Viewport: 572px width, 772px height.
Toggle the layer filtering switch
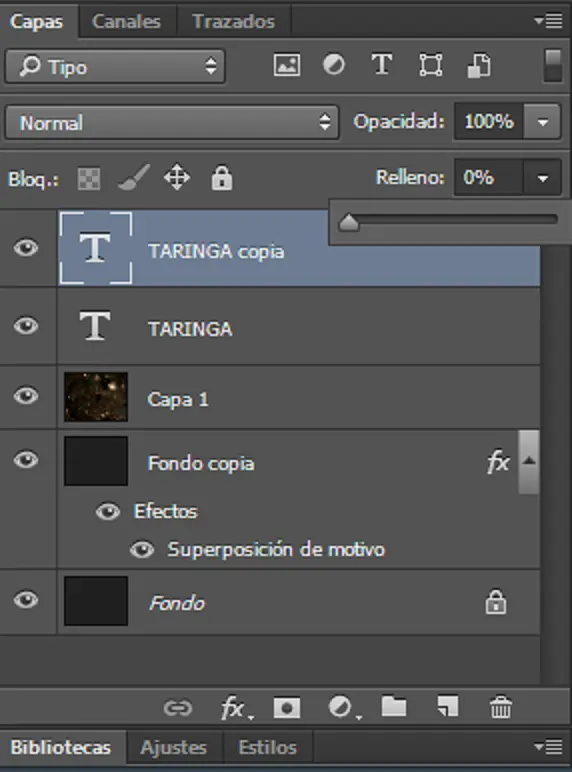(553, 65)
